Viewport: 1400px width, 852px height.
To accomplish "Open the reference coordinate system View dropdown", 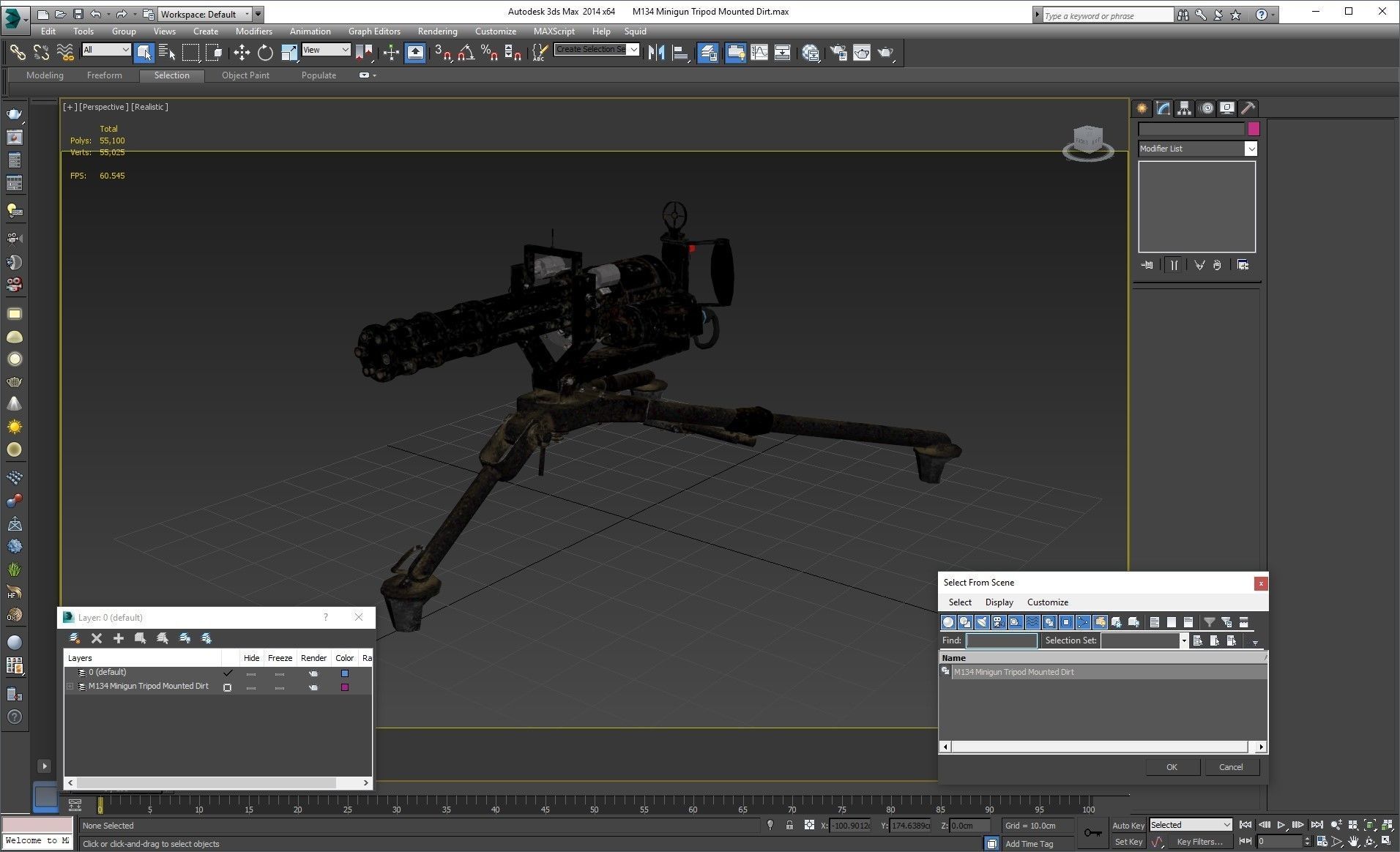I will click(326, 50).
